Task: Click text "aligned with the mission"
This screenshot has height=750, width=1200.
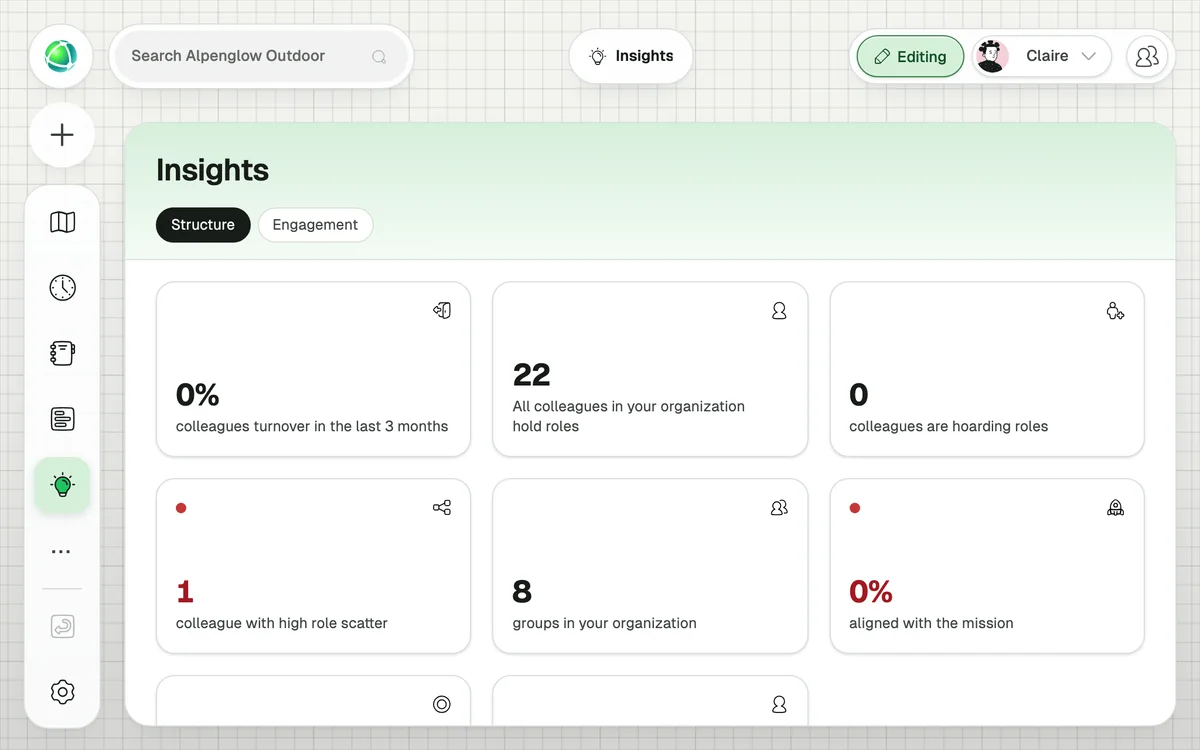Action: pos(931,623)
